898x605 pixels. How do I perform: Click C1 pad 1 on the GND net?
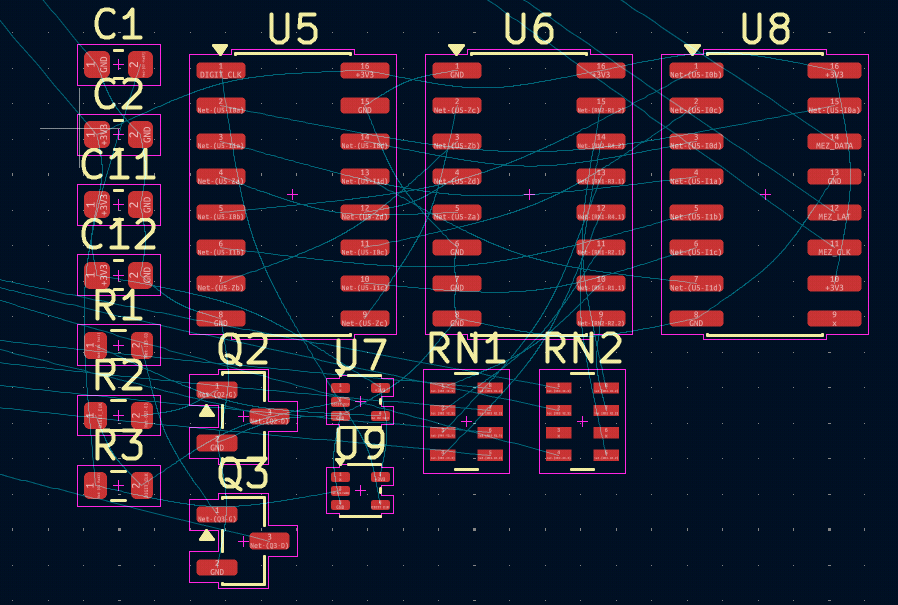[96, 65]
